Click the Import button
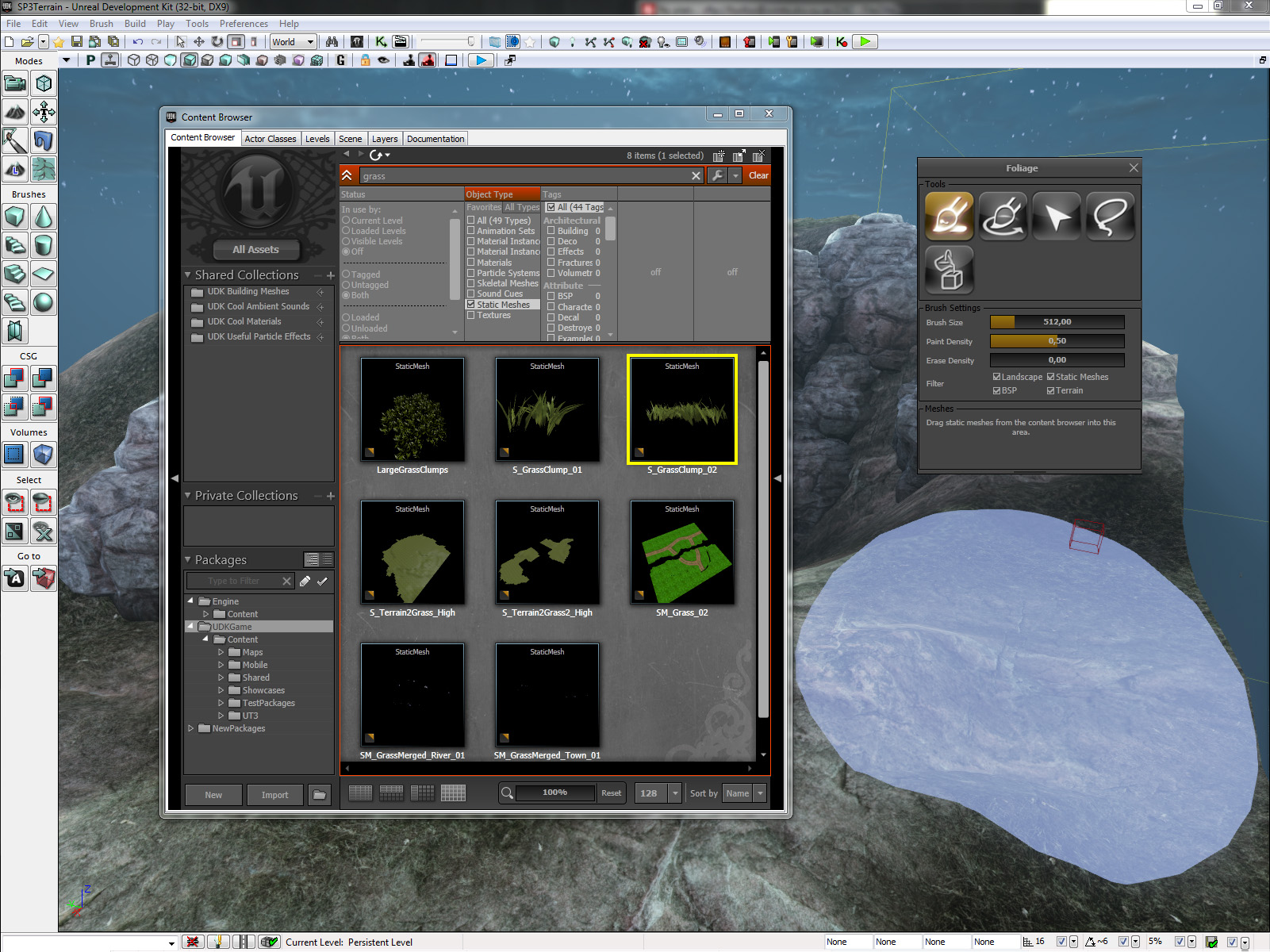The image size is (1270, 952). click(274, 795)
